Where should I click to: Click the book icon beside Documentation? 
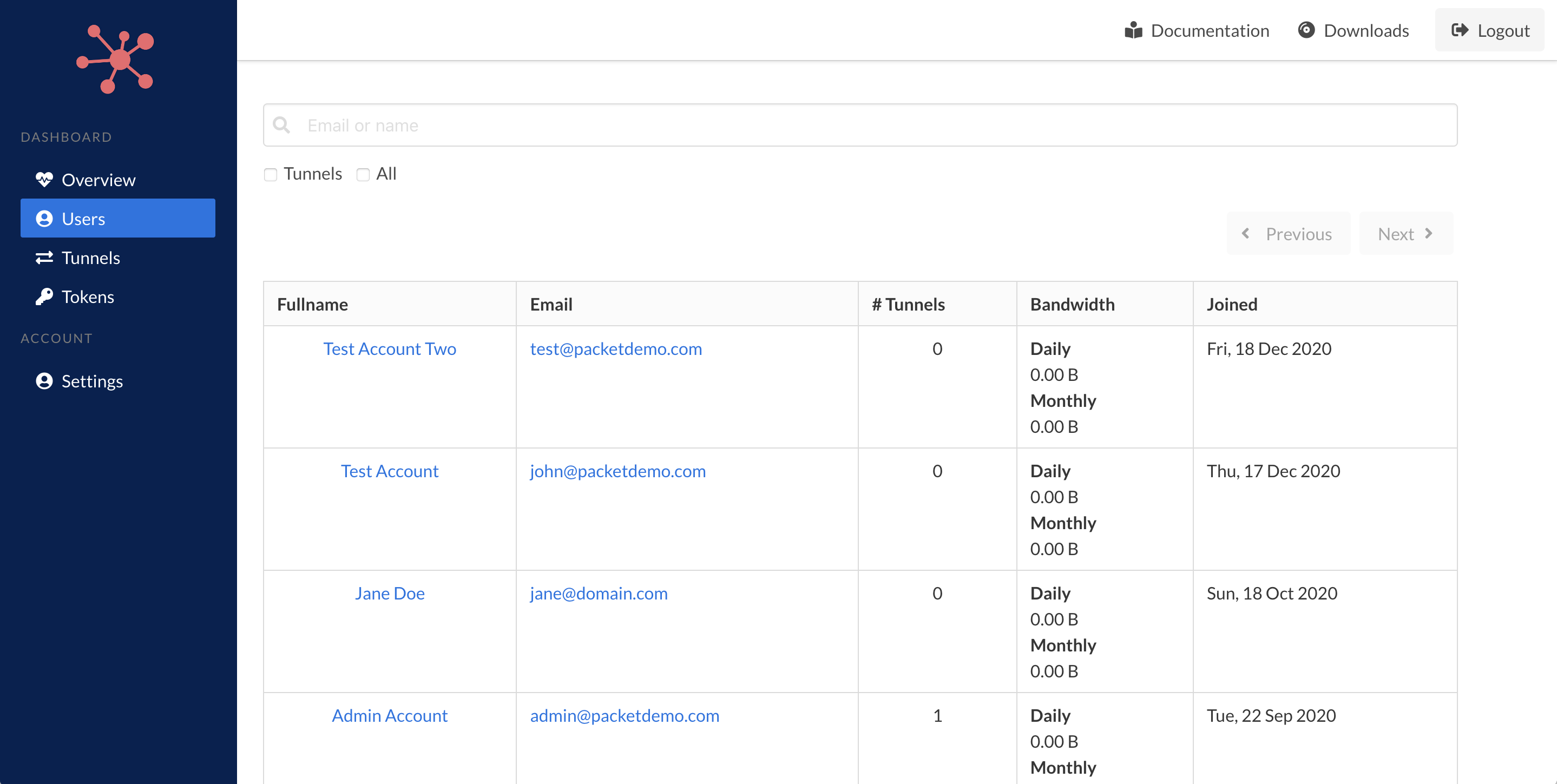tap(1133, 30)
